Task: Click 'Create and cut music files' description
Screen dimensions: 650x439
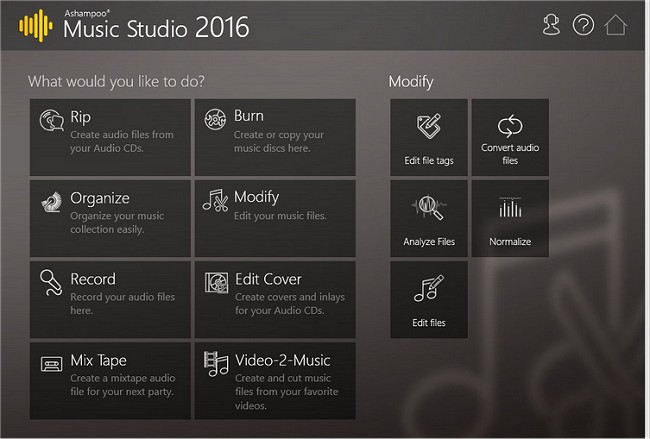Action: pos(286,392)
